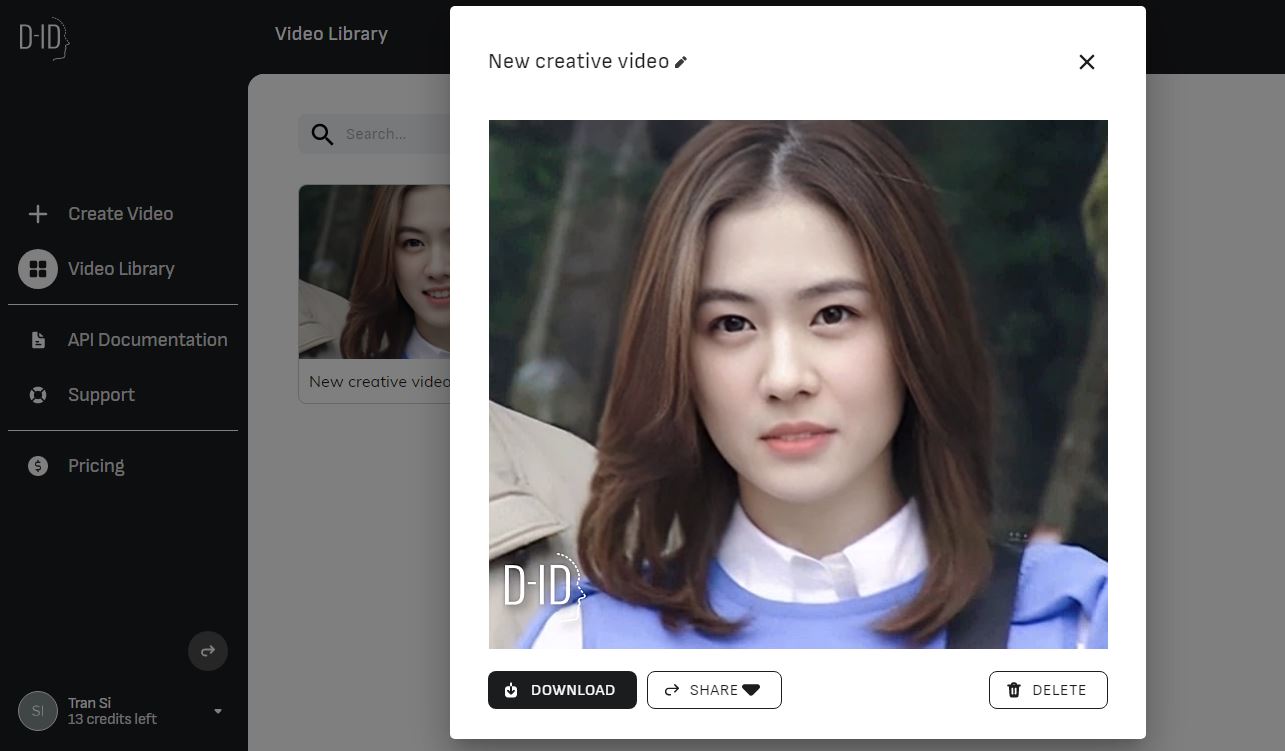Click the plus icon beside Create Video
Image resolution: width=1285 pixels, height=751 pixels.
[38, 214]
